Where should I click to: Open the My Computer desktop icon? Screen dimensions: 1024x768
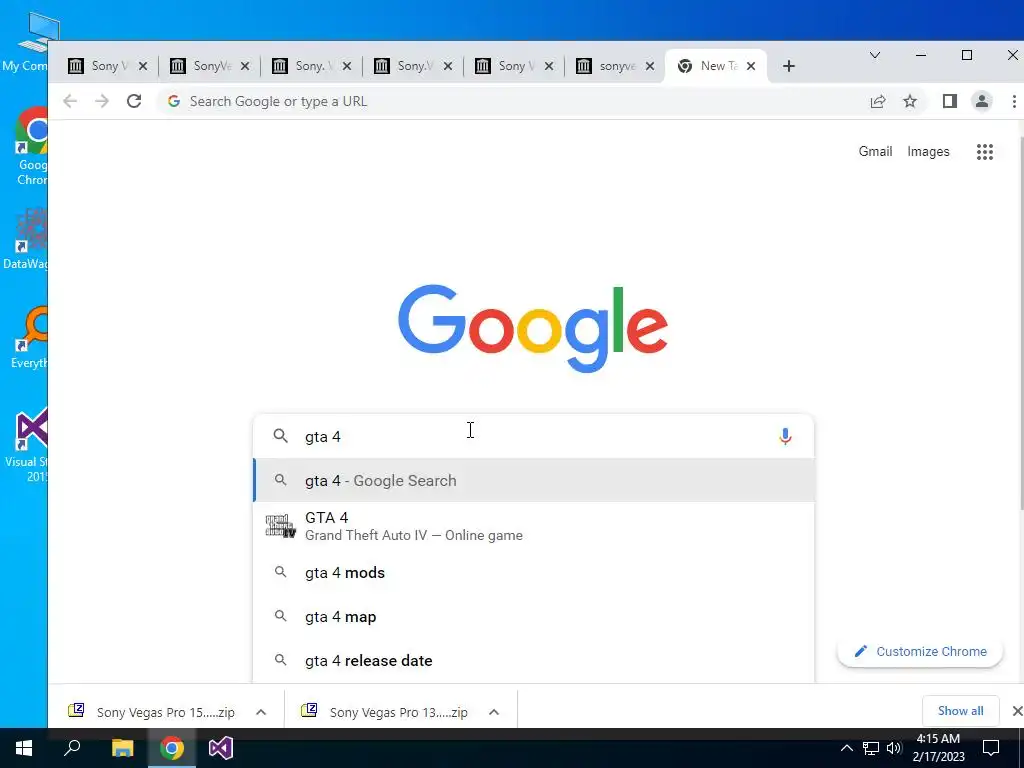pos(26,42)
